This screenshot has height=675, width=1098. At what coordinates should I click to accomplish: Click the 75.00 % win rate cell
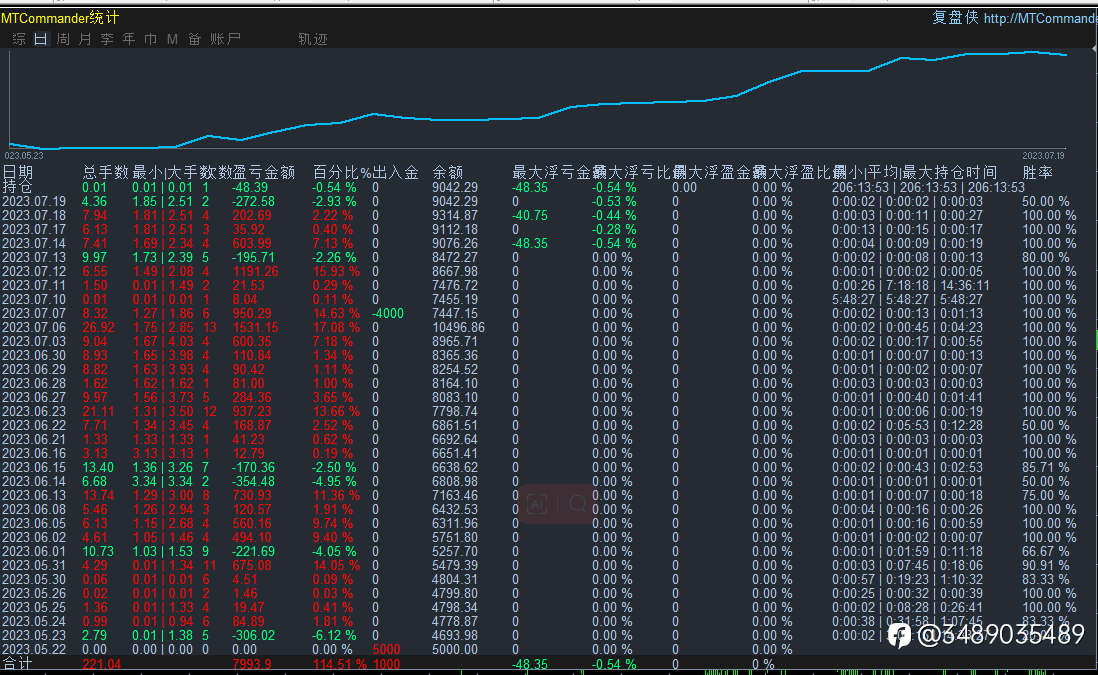[1045, 496]
